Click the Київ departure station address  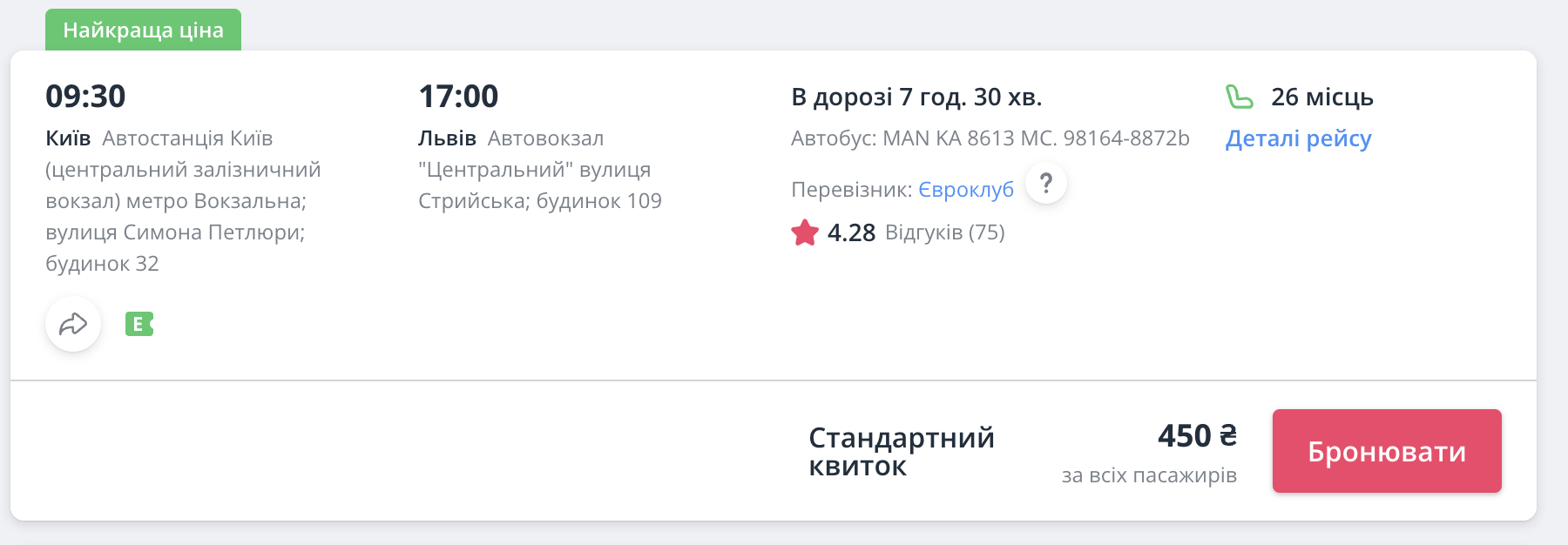click(183, 201)
